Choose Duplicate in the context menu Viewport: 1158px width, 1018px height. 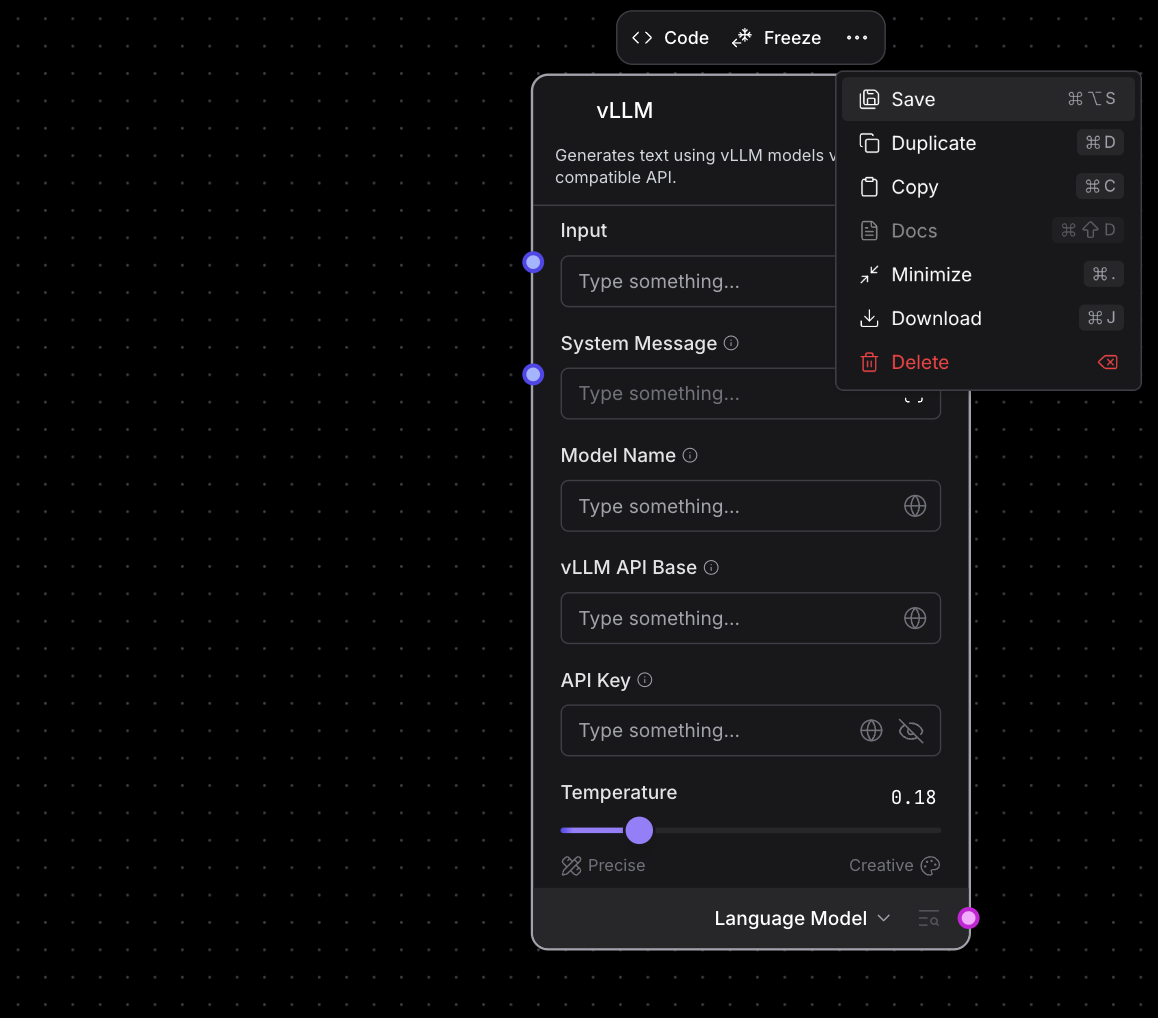(x=988, y=143)
